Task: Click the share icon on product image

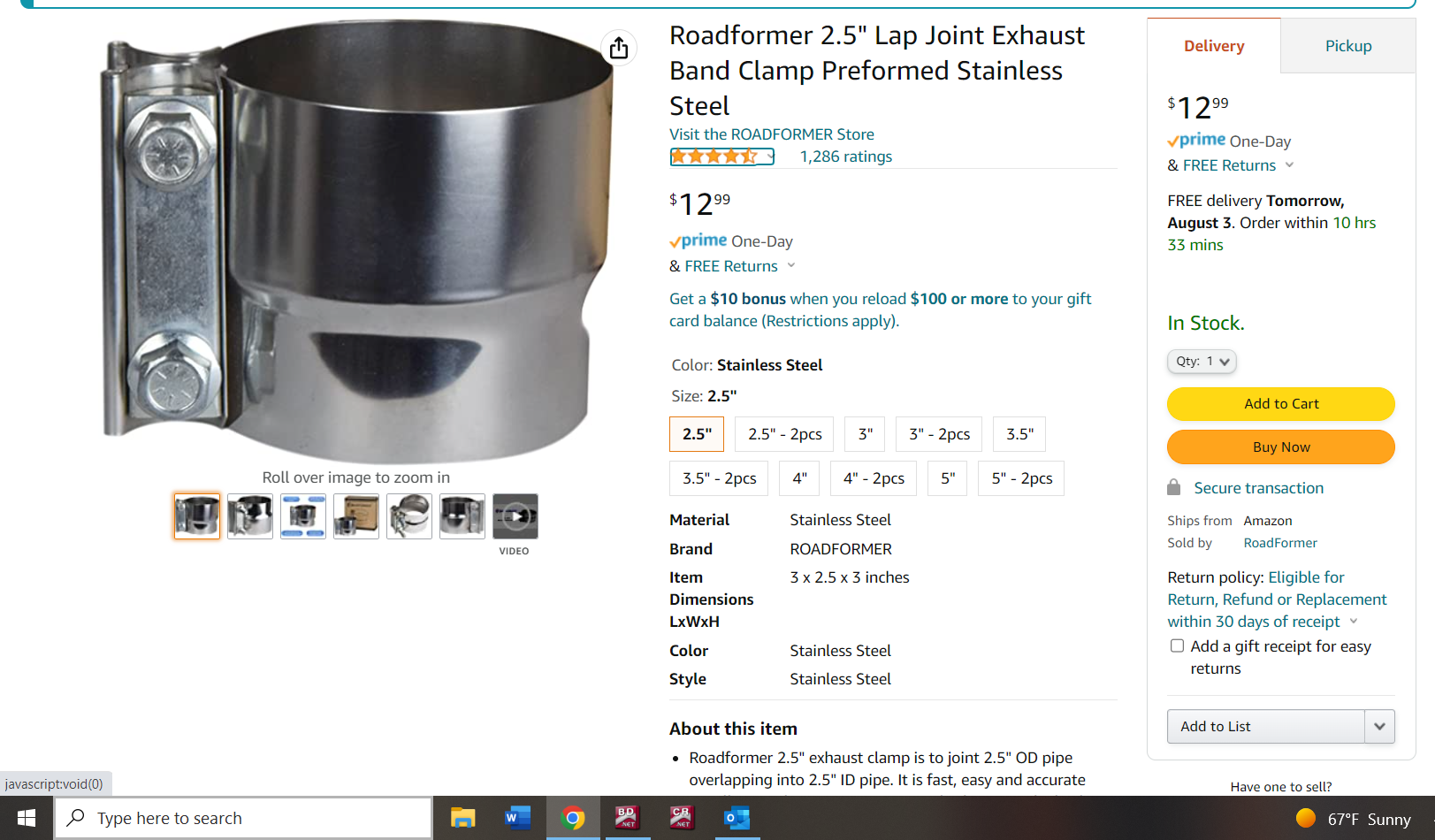Action: pyautogui.click(x=619, y=47)
